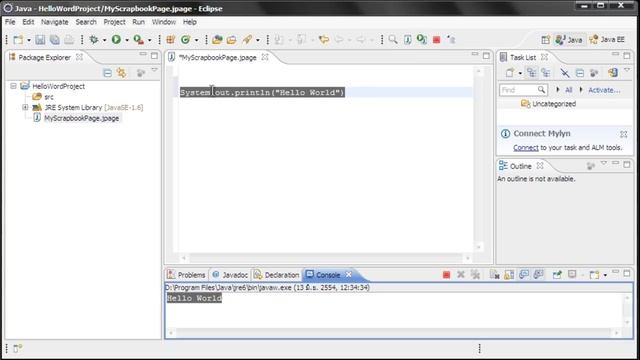Click the Find field in Task List
Image resolution: width=640 pixels, height=360 pixels.
[522, 90]
